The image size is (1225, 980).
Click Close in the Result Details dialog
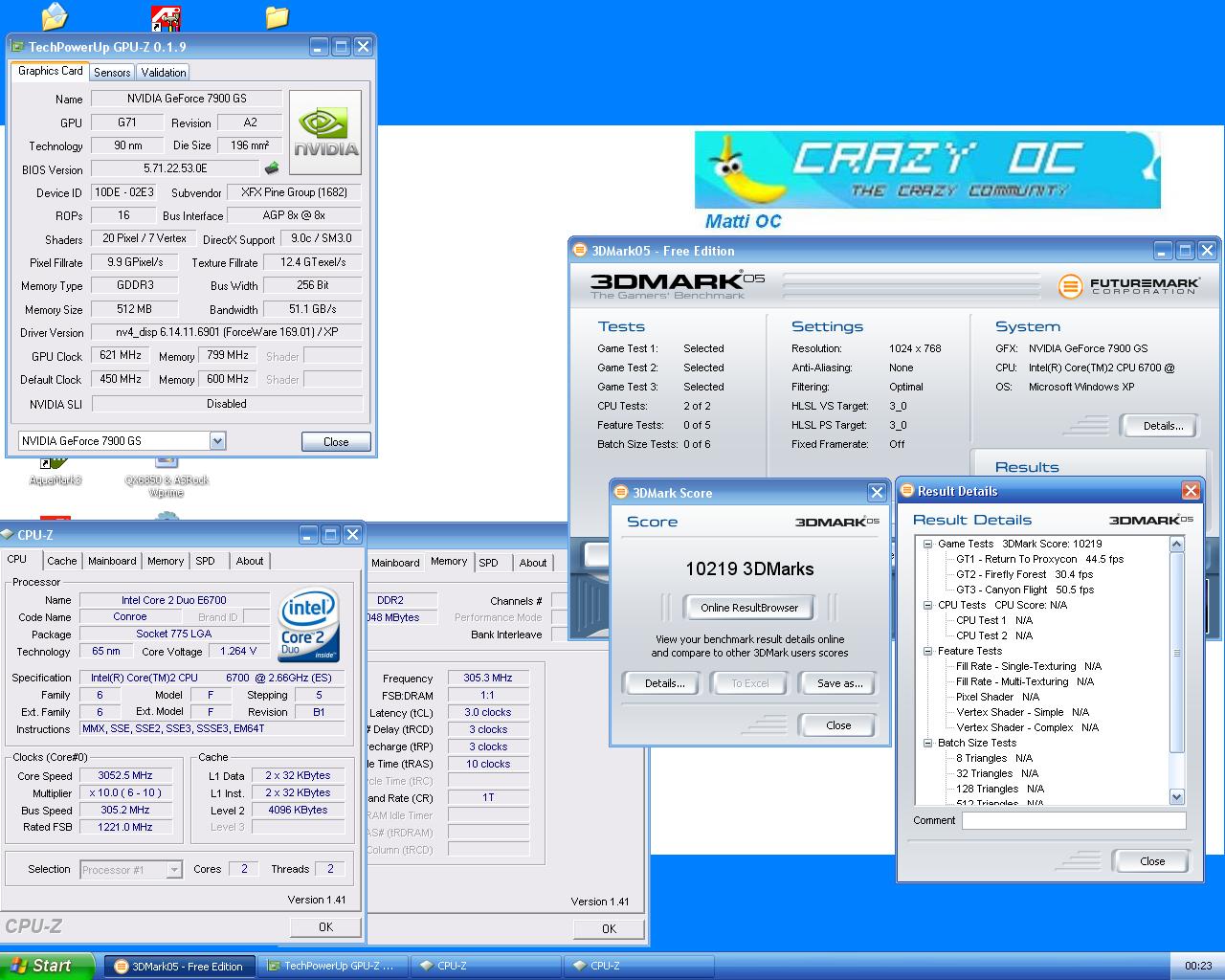point(1152,861)
